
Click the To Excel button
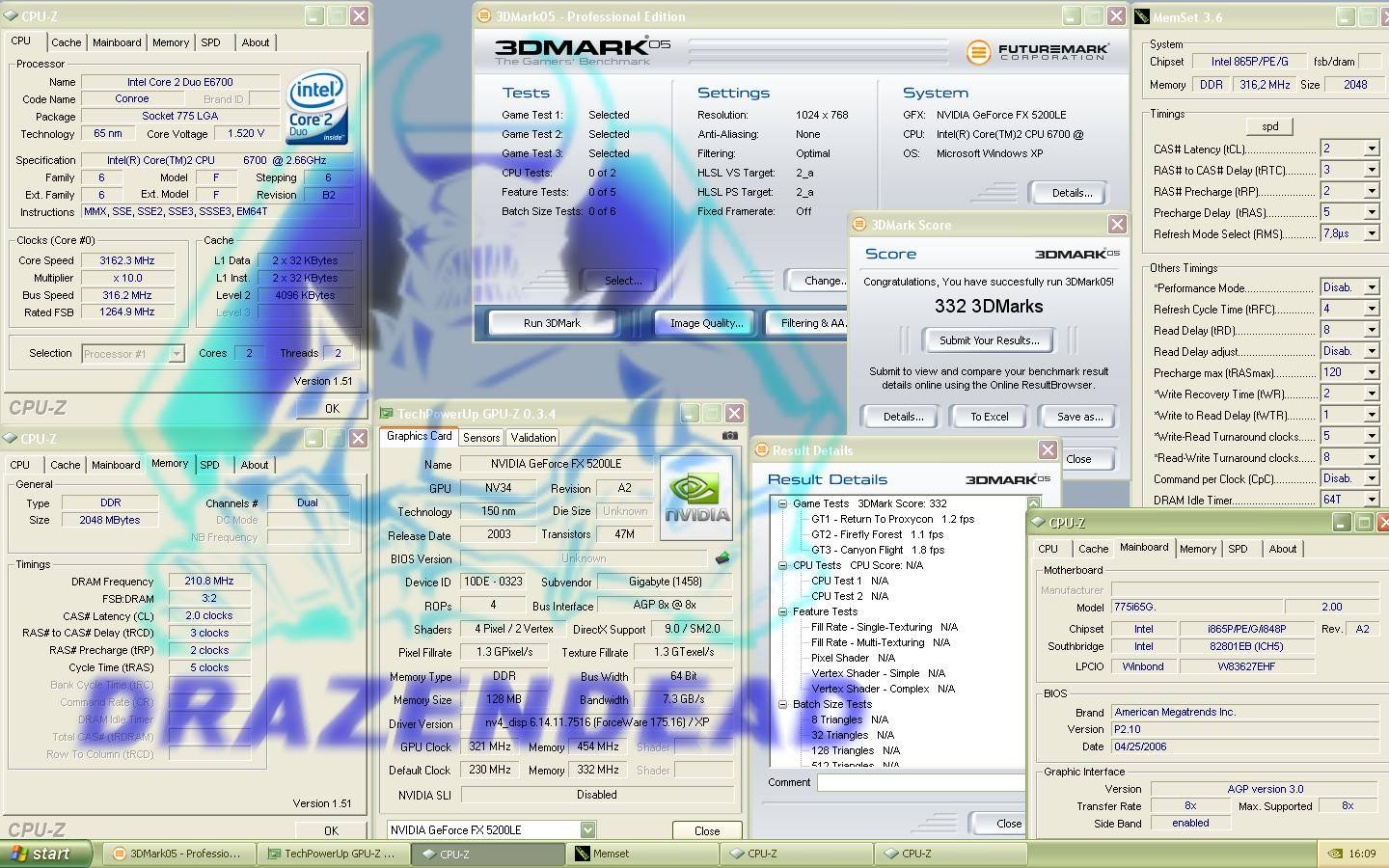(989, 417)
